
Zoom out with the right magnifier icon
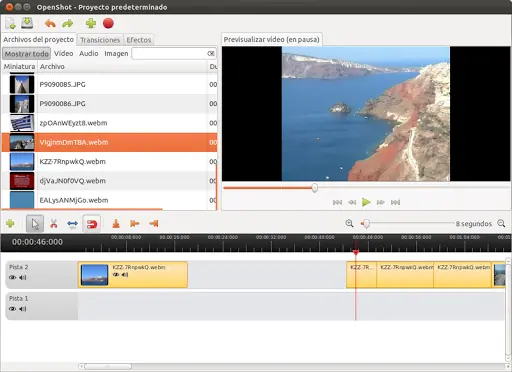point(501,223)
